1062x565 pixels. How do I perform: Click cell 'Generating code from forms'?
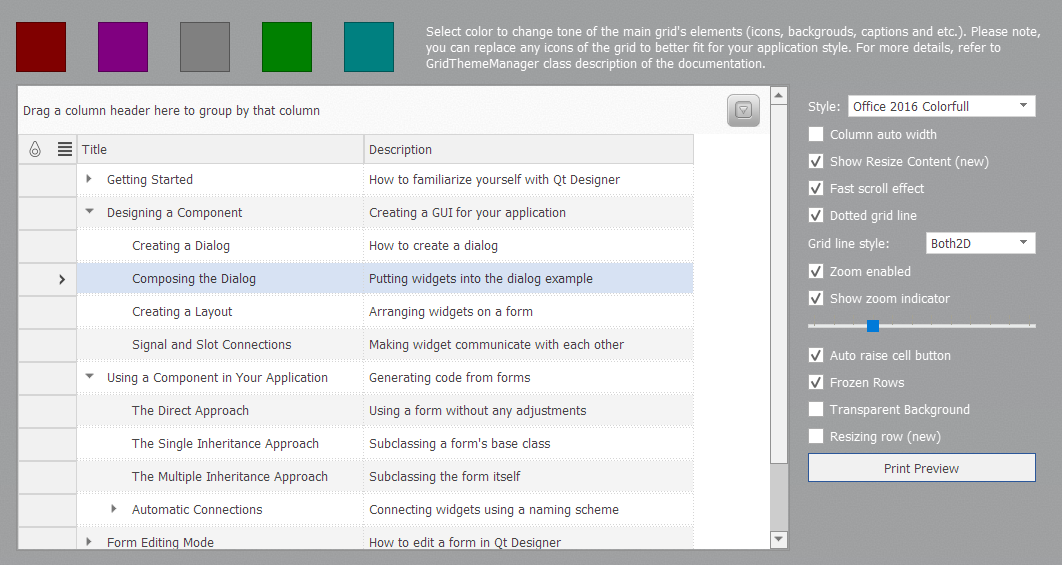pos(528,378)
